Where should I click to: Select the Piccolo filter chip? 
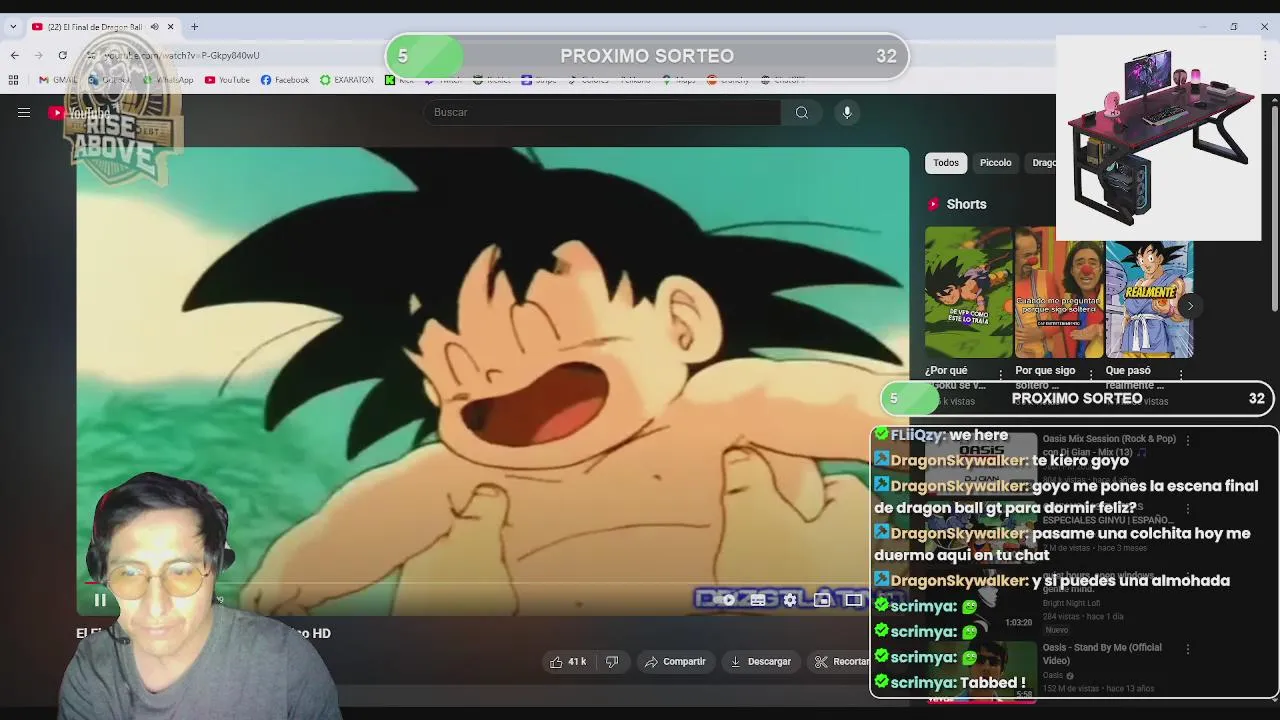coord(995,162)
